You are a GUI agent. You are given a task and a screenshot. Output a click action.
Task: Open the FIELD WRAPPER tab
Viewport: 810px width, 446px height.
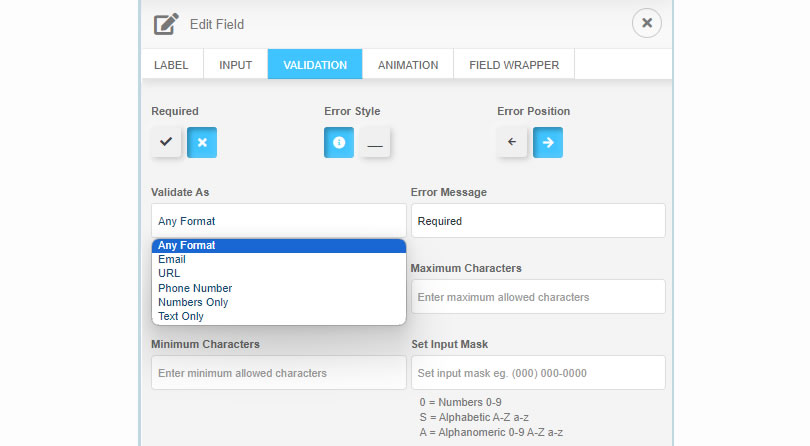514,65
